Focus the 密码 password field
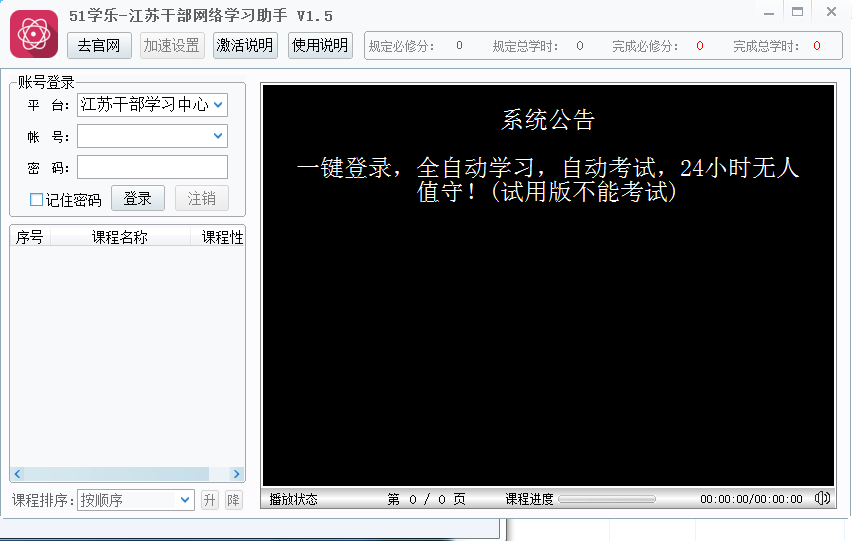The height and width of the screenshot is (541, 852). point(152,167)
